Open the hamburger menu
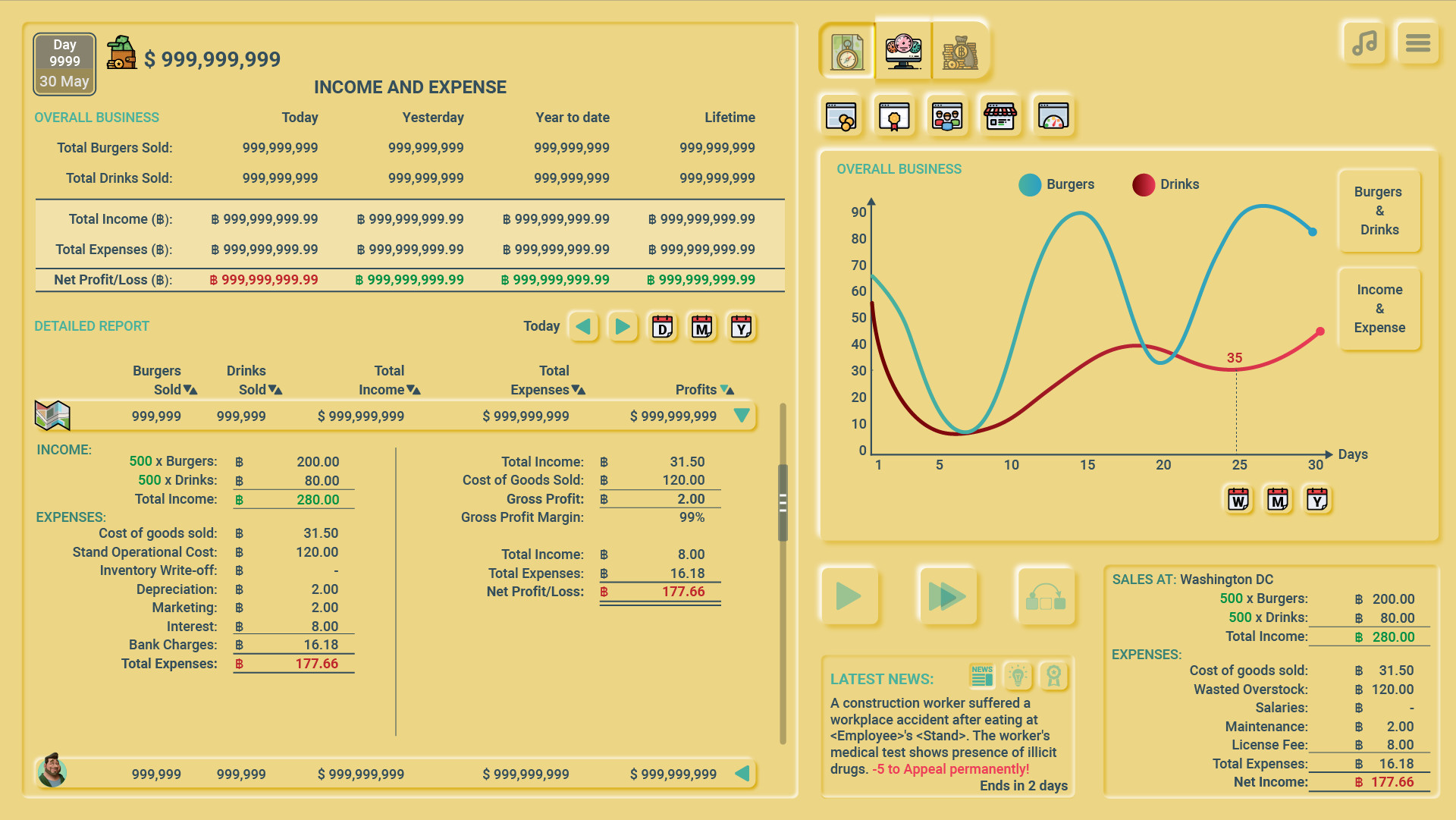The height and width of the screenshot is (820, 1456). (x=1417, y=43)
